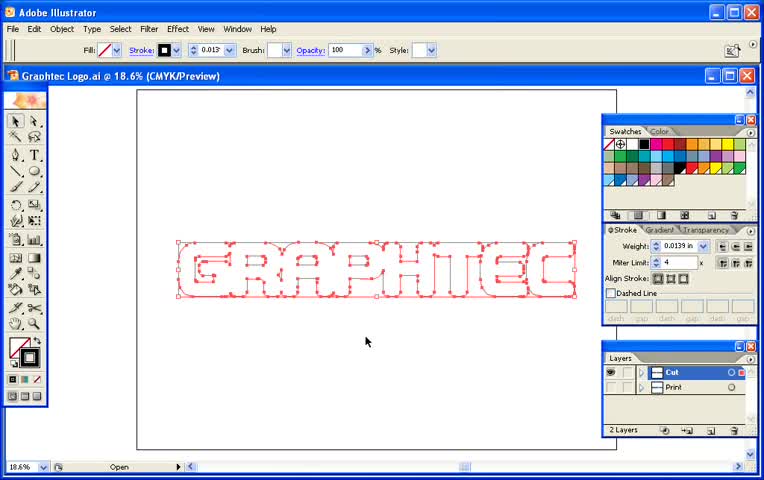The width and height of the screenshot is (764, 480).
Task: Activate the Rotate tool
Action: [x=16, y=205]
